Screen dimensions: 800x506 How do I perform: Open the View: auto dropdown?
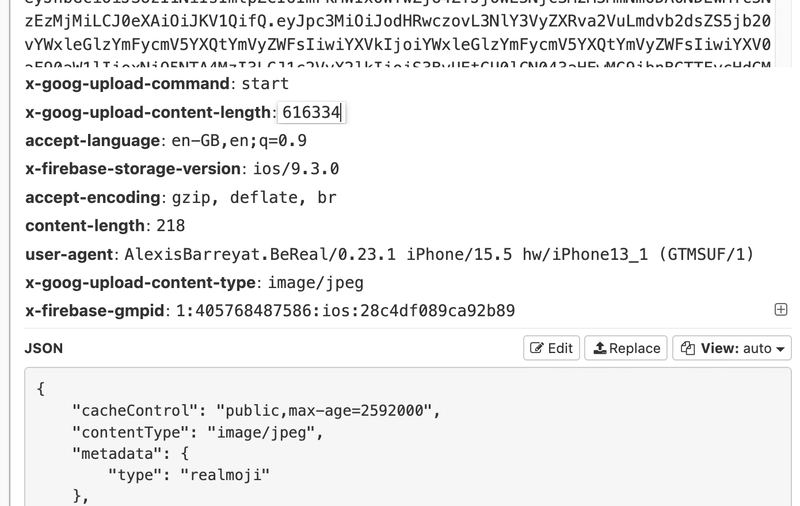click(x=732, y=348)
